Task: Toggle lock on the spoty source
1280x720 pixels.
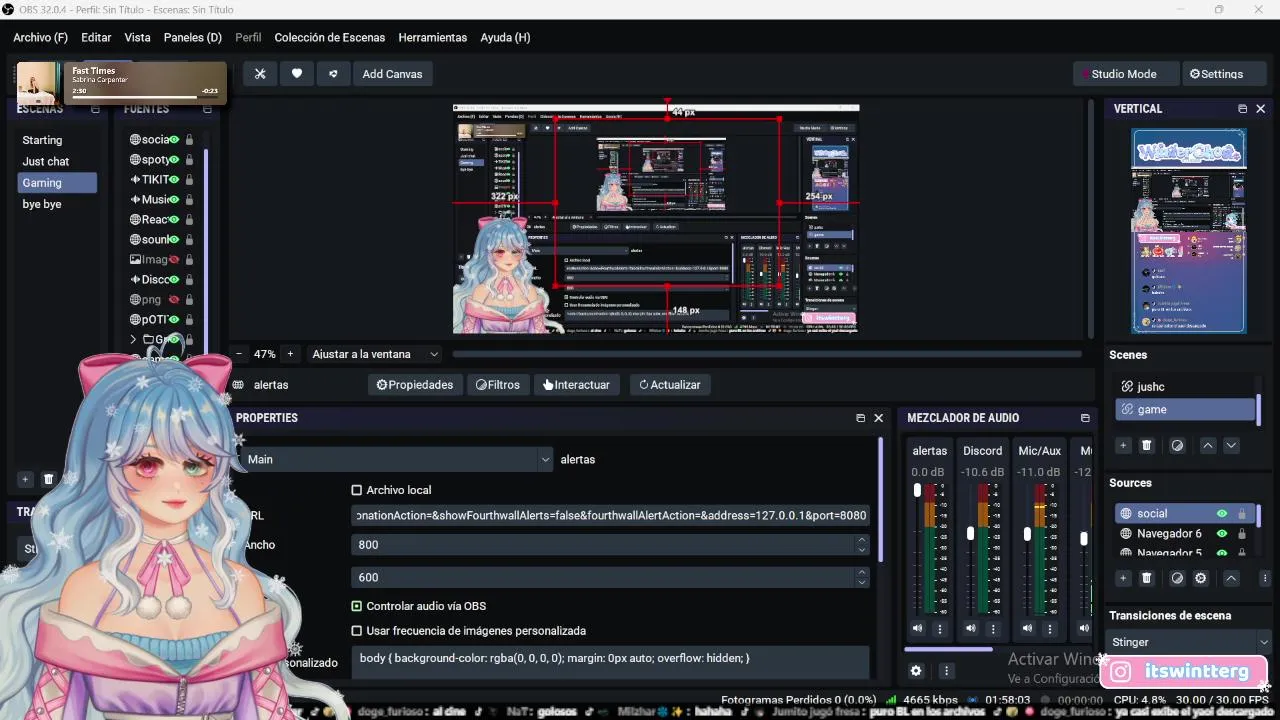Action: click(x=189, y=160)
